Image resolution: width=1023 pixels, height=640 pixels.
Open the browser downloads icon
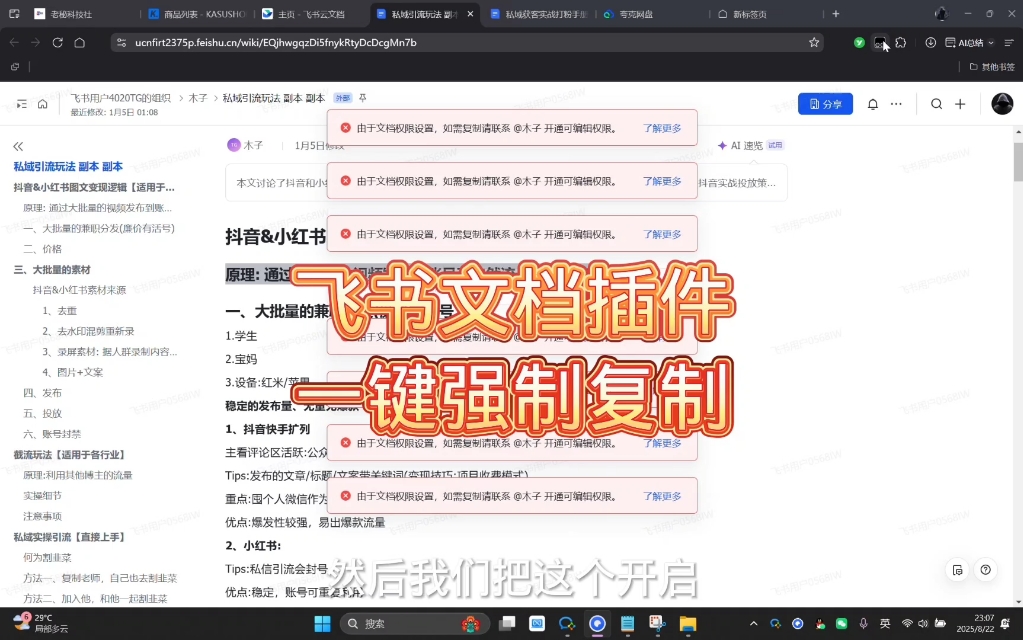pyautogui.click(x=930, y=42)
